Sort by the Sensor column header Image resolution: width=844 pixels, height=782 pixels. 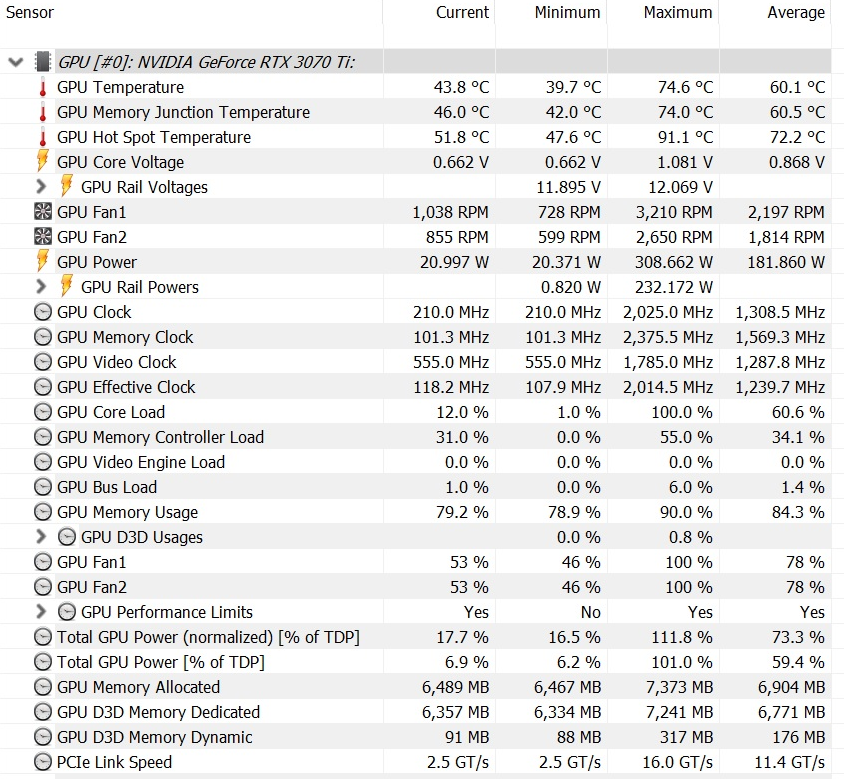[x=30, y=12]
